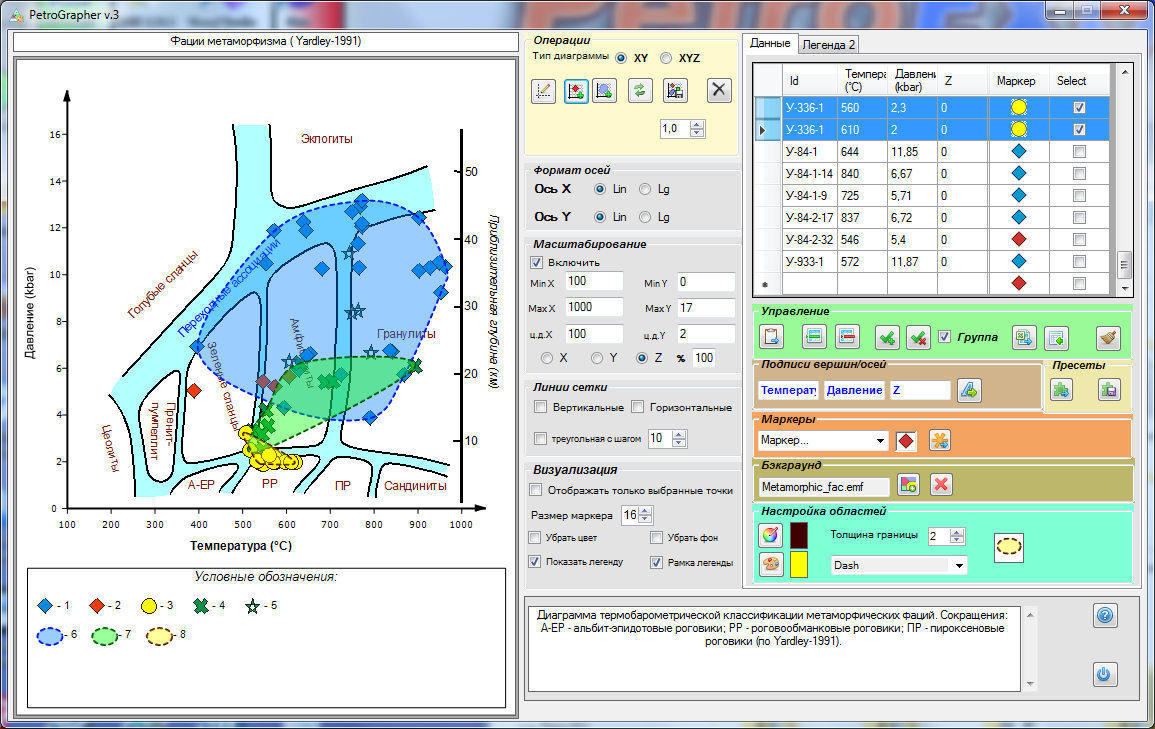Click the Max X input field
The height and width of the screenshot is (729, 1155).
click(x=594, y=308)
